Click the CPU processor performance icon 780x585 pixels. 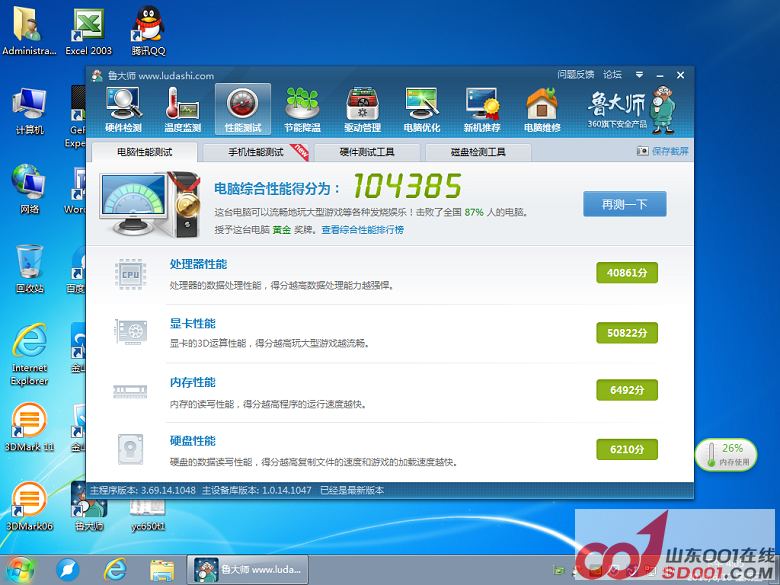click(x=130, y=274)
